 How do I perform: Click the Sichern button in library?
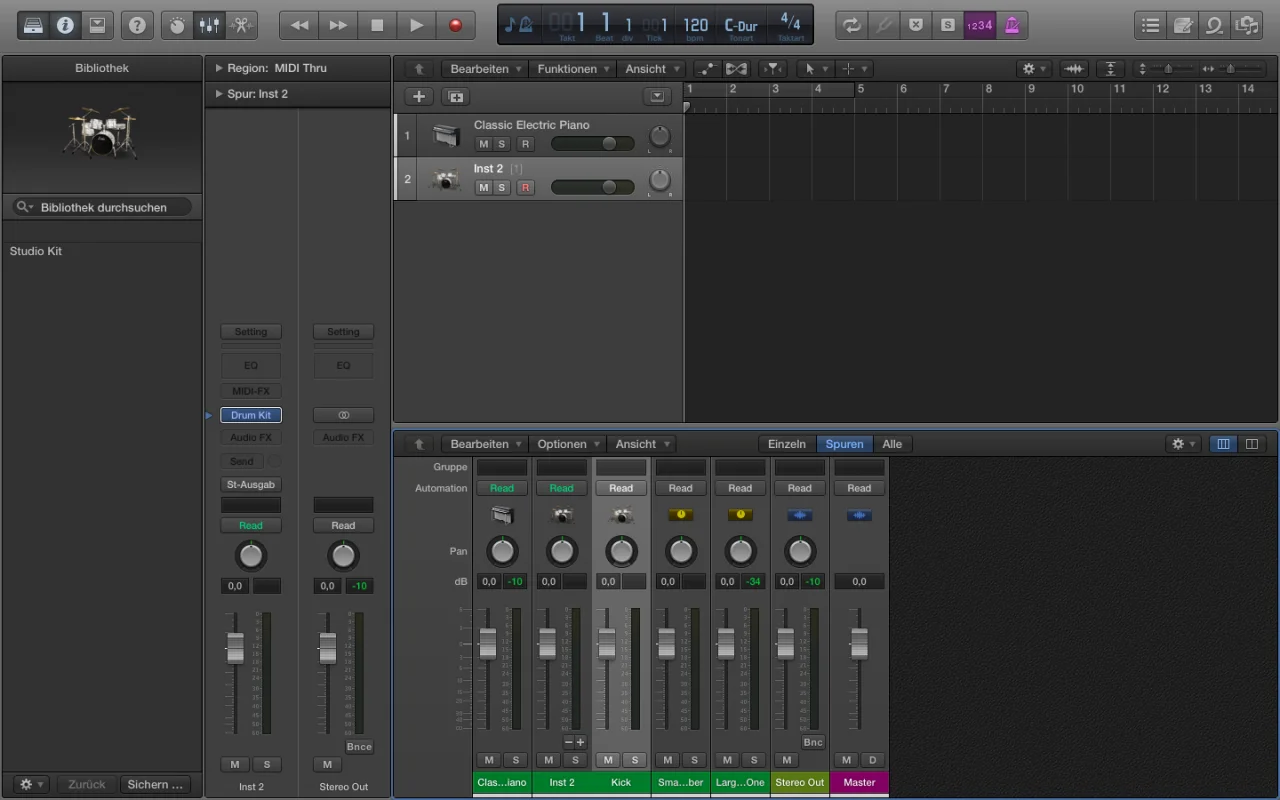tap(155, 785)
